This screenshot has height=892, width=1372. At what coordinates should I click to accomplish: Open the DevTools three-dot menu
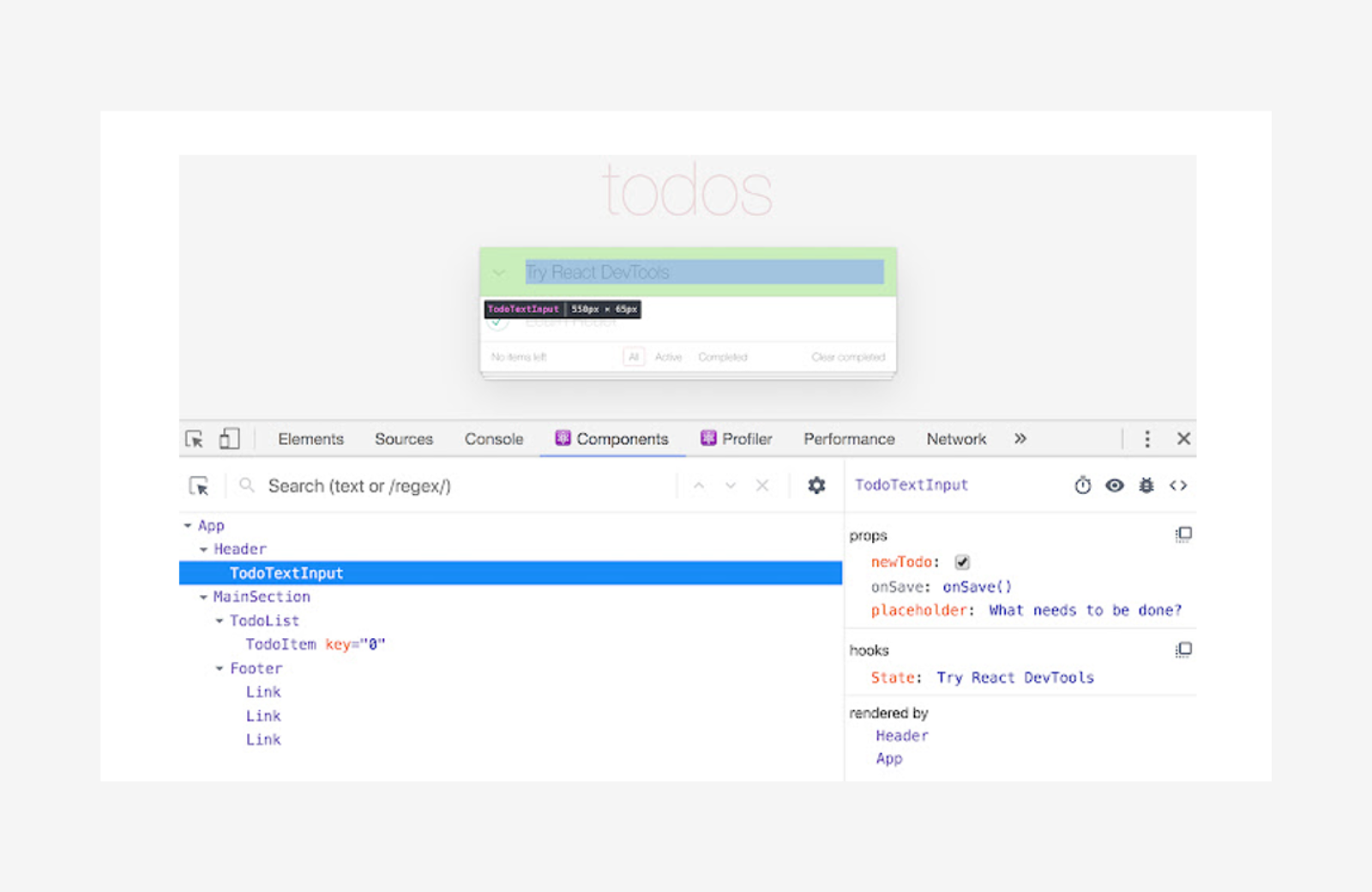click(1147, 438)
